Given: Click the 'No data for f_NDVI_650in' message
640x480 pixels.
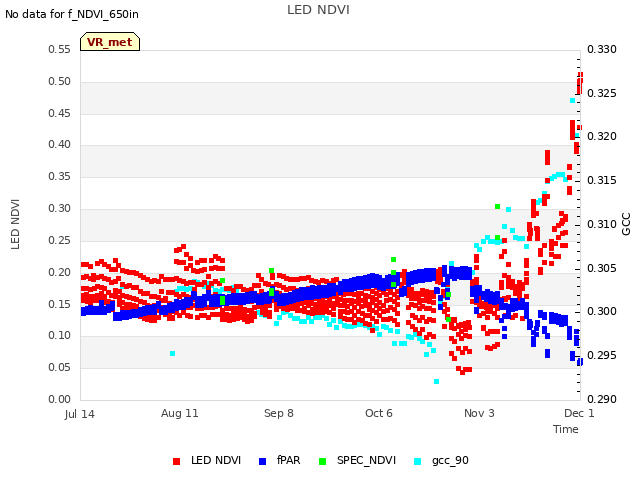Looking at the screenshot, I should [72, 14].
